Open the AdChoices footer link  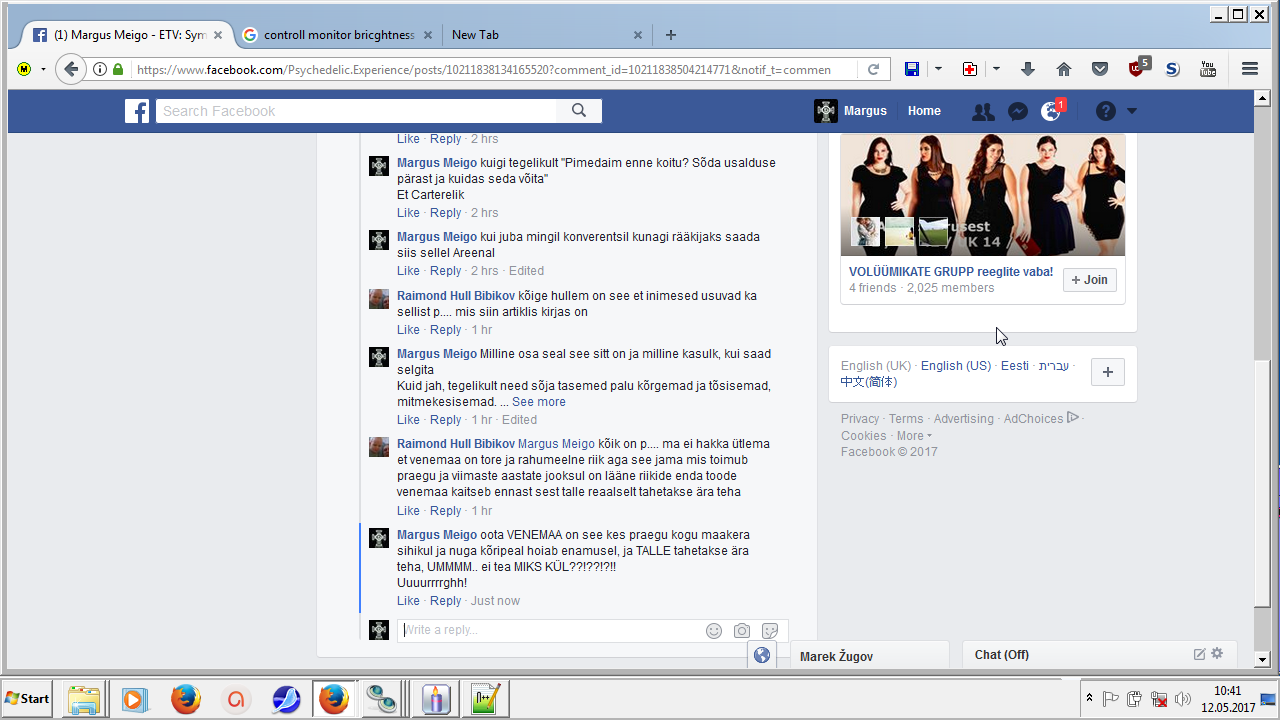pos(1041,419)
